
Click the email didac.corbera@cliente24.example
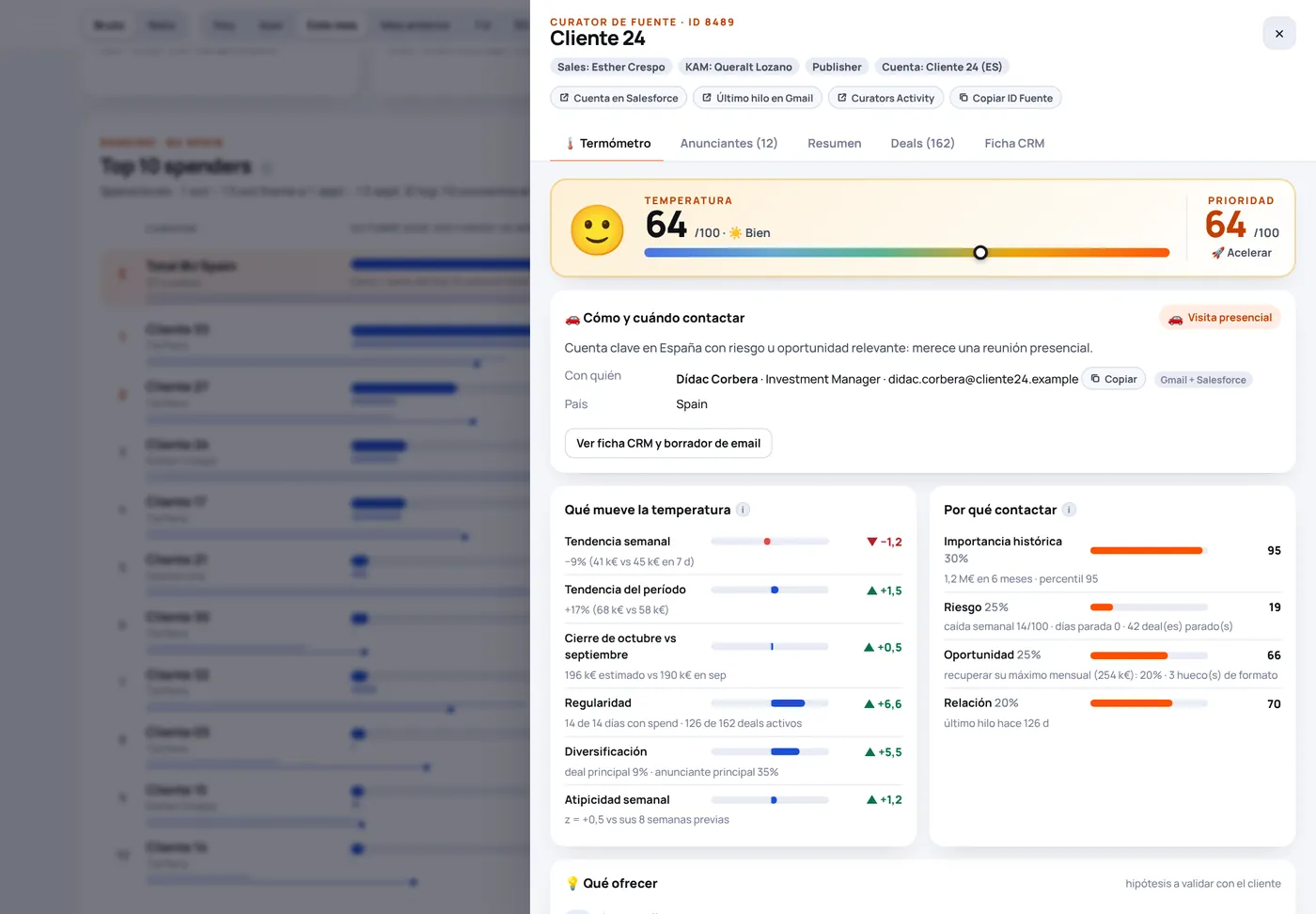click(983, 379)
